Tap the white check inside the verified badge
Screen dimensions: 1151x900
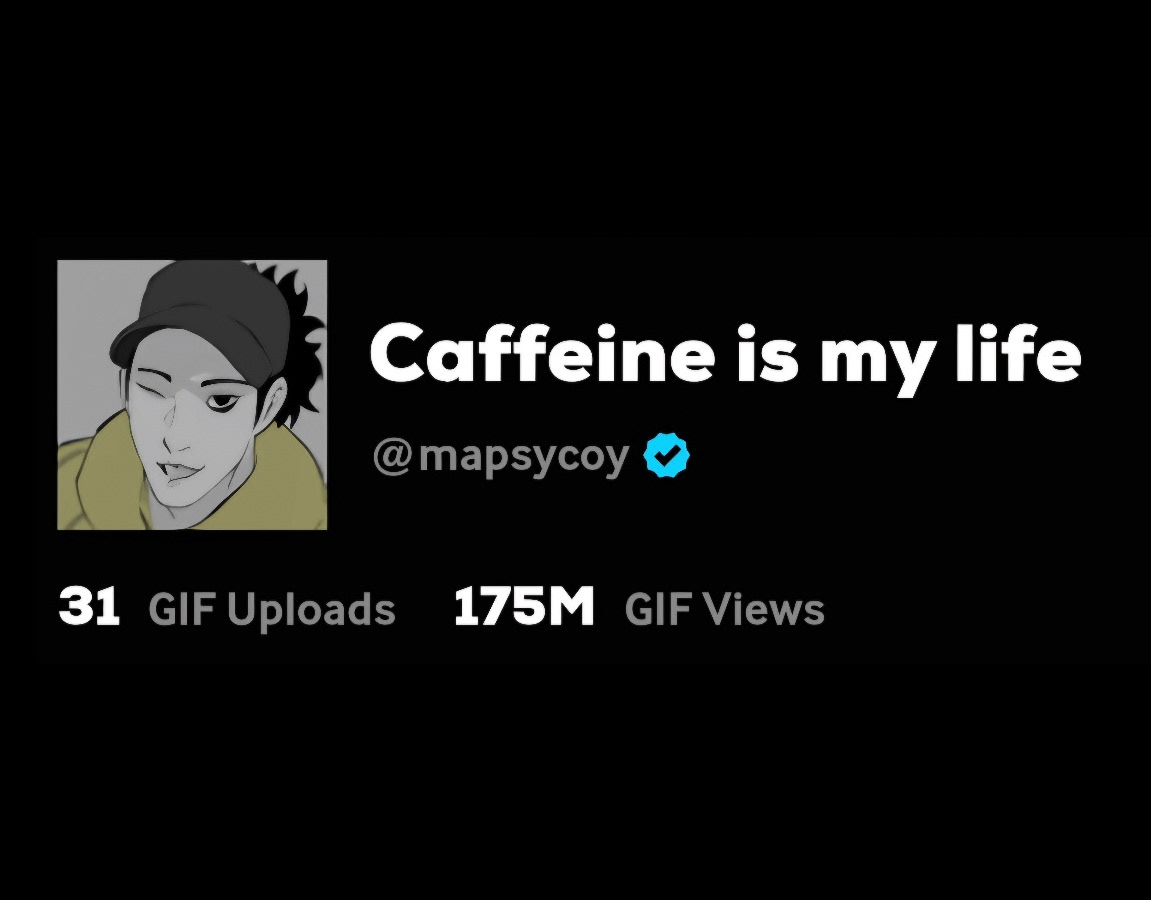click(666, 455)
